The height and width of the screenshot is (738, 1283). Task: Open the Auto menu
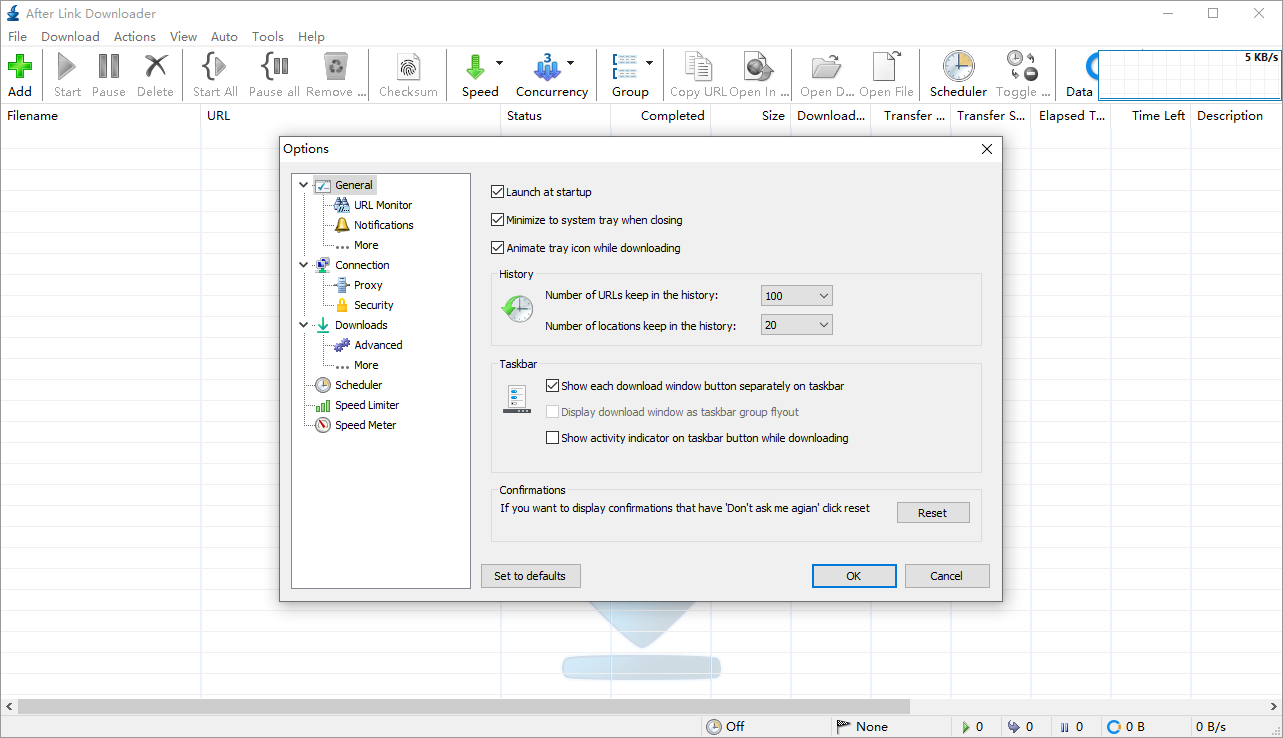224,36
